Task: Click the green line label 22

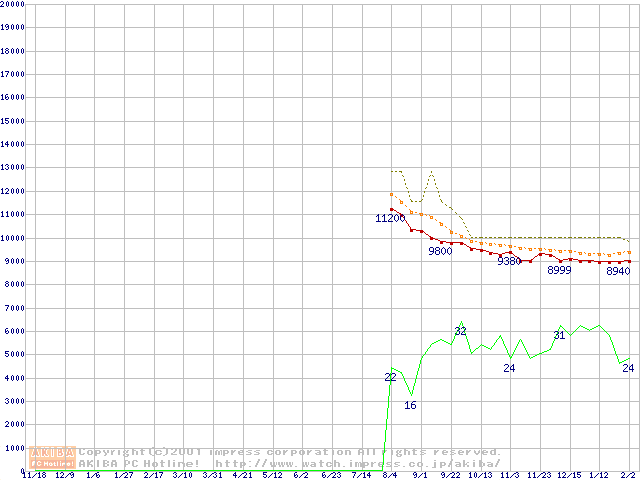Action: click(x=390, y=377)
